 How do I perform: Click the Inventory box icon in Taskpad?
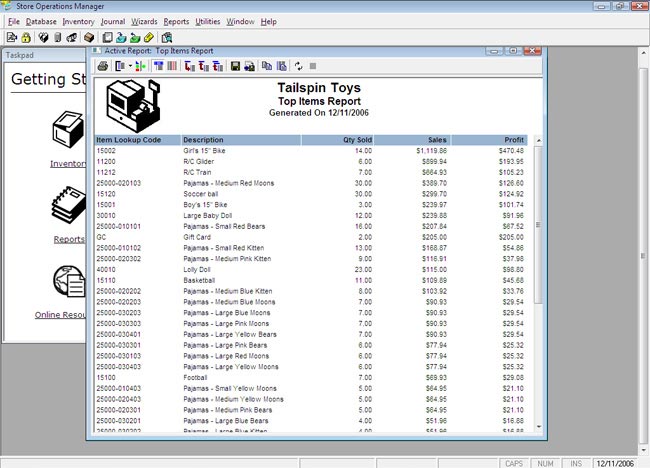pyautogui.click(x=68, y=129)
